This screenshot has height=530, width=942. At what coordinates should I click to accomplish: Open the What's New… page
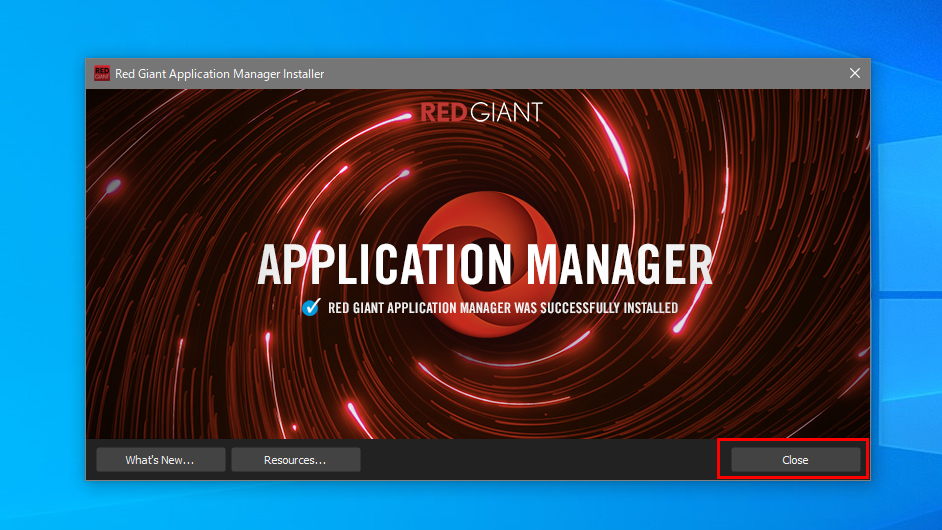160,460
